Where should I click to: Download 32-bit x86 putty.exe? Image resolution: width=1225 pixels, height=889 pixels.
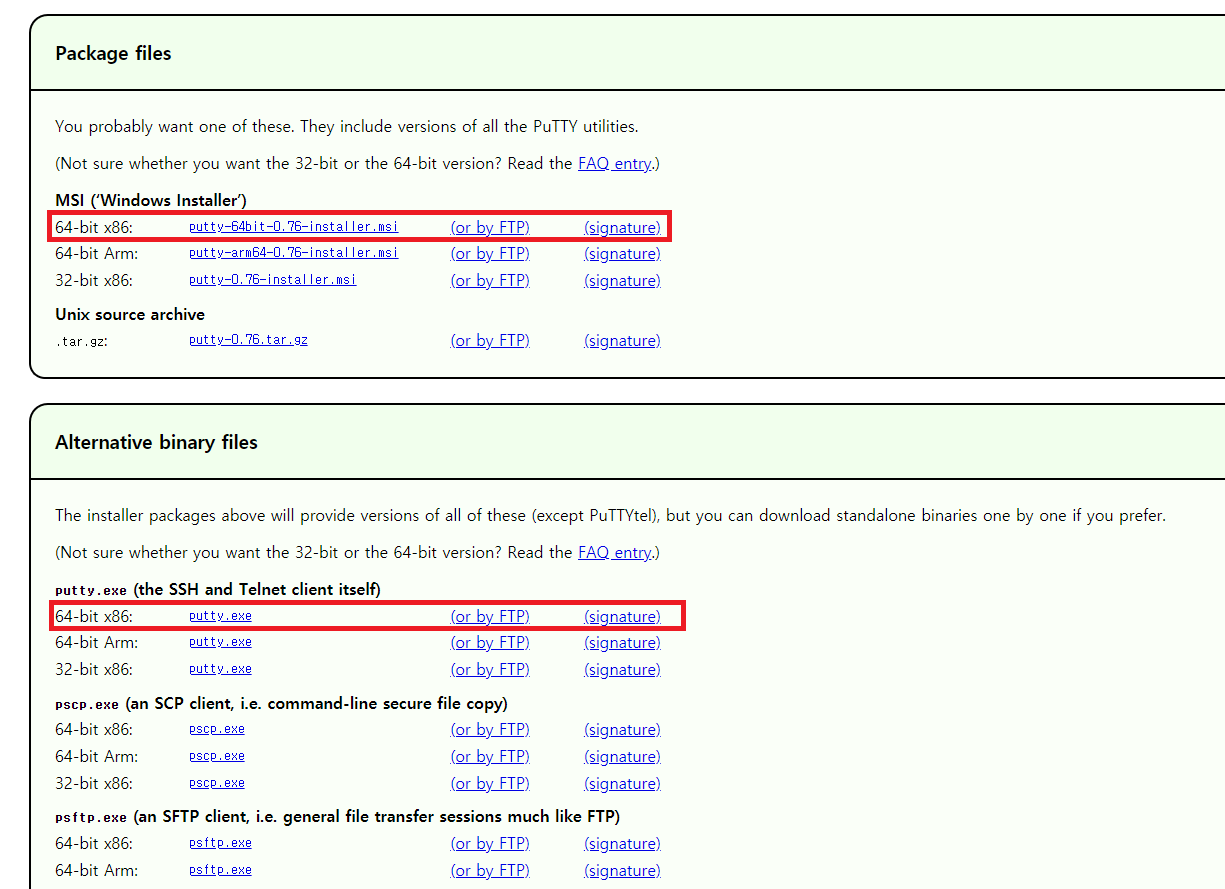coord(220,669)
